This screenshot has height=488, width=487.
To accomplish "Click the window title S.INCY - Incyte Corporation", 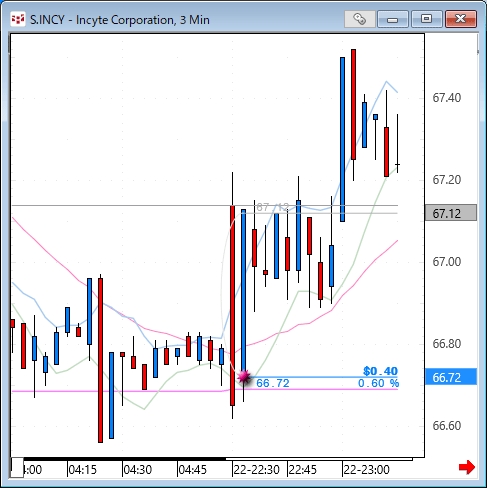I will 120,20.
